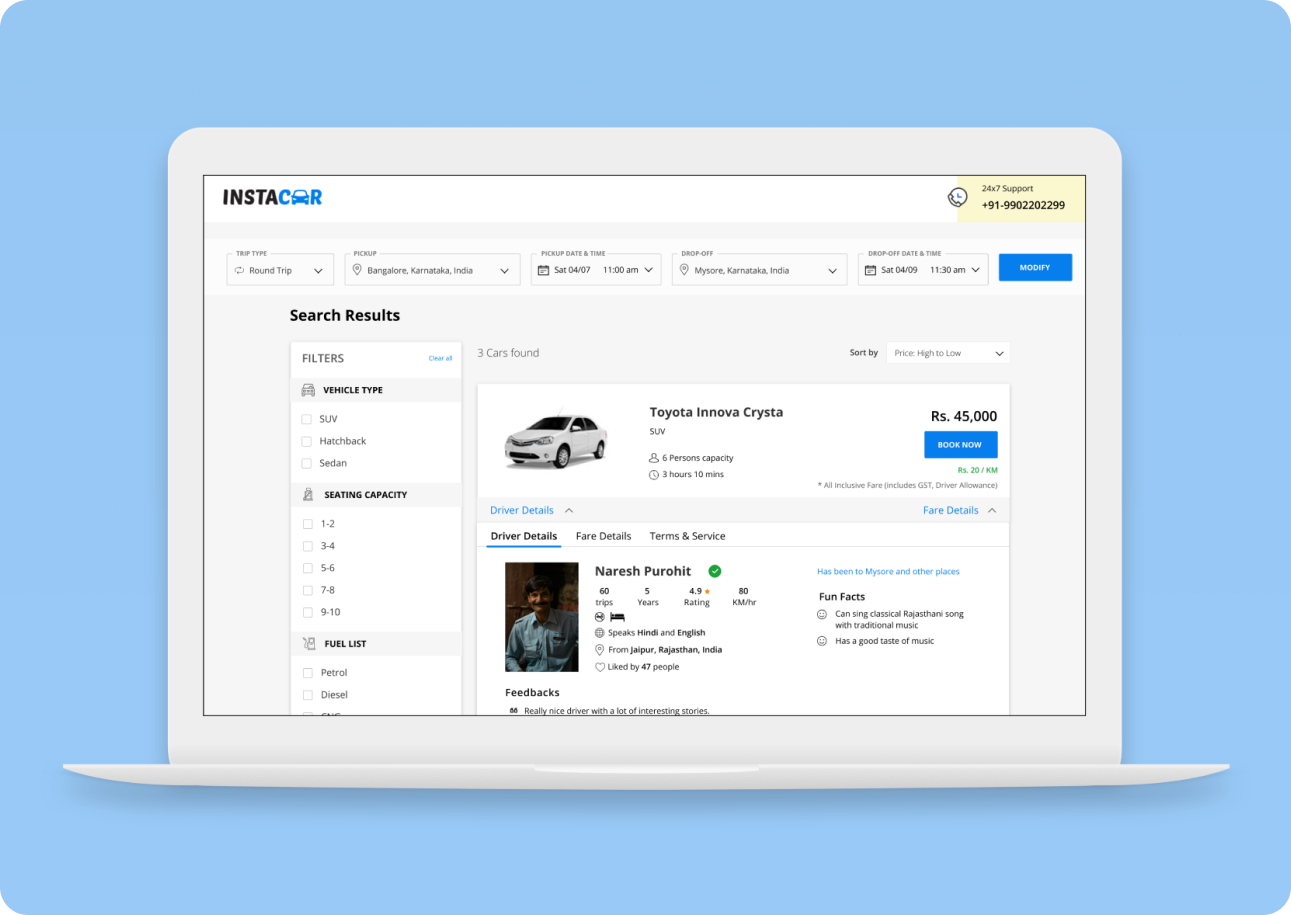
Task: Click the pickup location pin icon
Action: click(357, 270)
